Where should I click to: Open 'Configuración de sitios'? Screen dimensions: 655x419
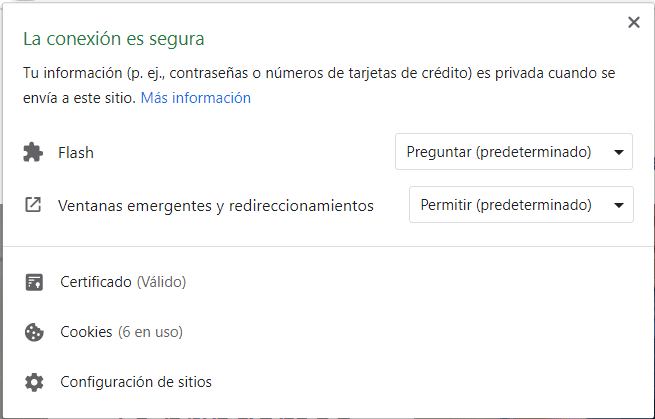point(136,382)
